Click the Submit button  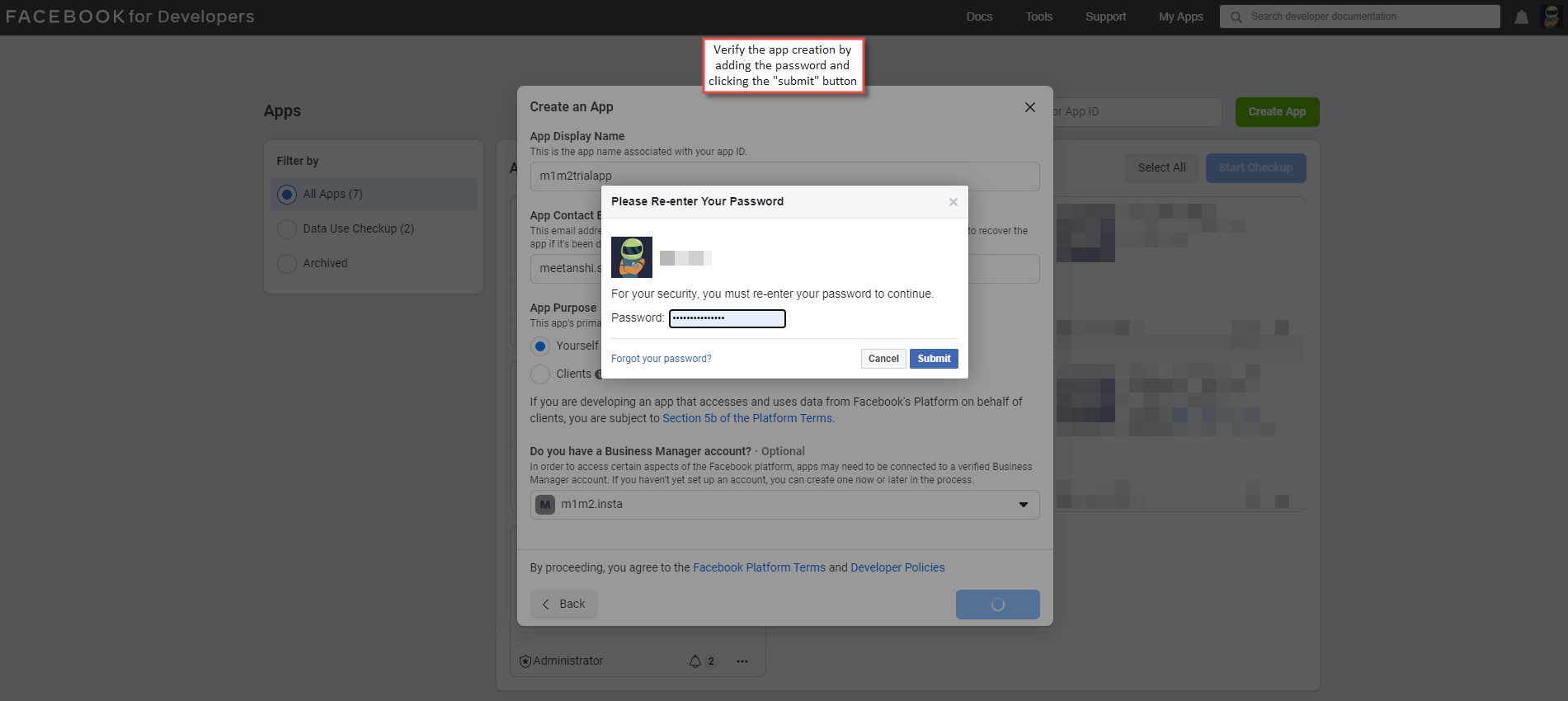click(934, 359)
